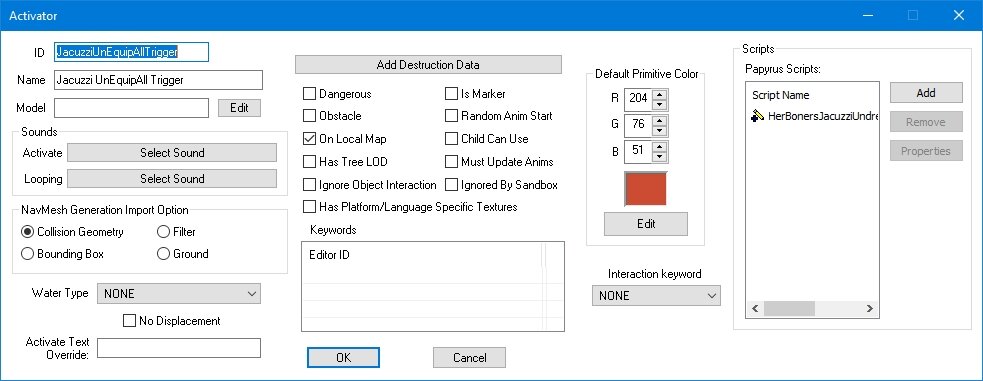Choose the Filter NavMesh option

point(163,232)
